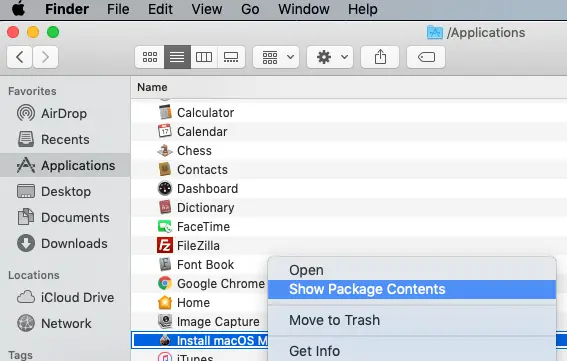567x361 pixels.
Task: Open the Edit menu
Action: (160, 9)
